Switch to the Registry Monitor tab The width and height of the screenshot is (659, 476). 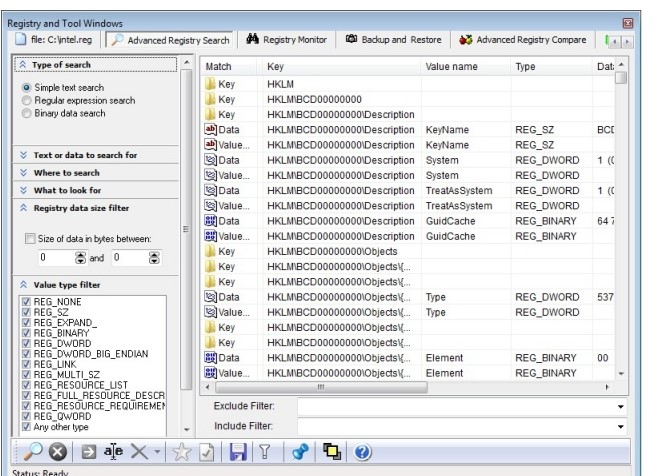tap(286, 40)
